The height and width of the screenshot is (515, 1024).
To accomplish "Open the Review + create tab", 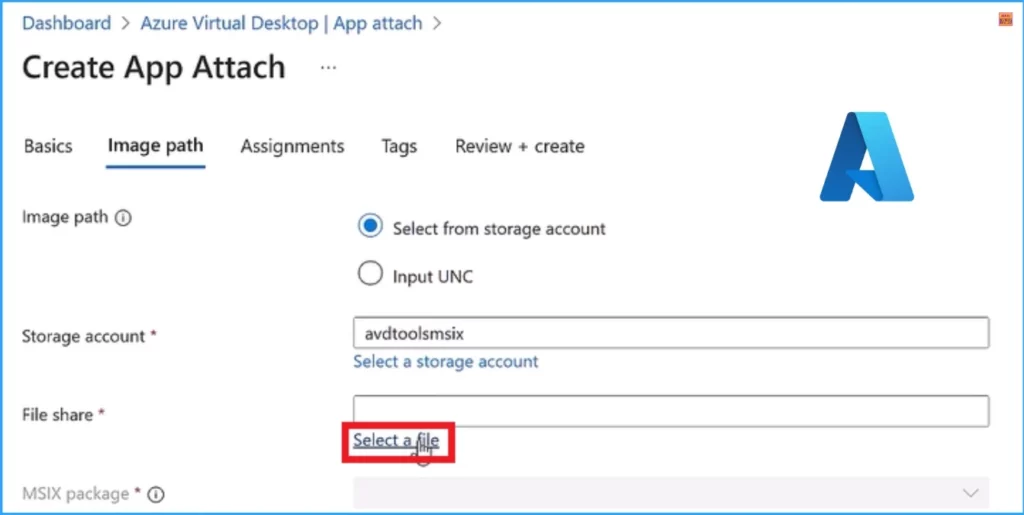I will 519,146.
